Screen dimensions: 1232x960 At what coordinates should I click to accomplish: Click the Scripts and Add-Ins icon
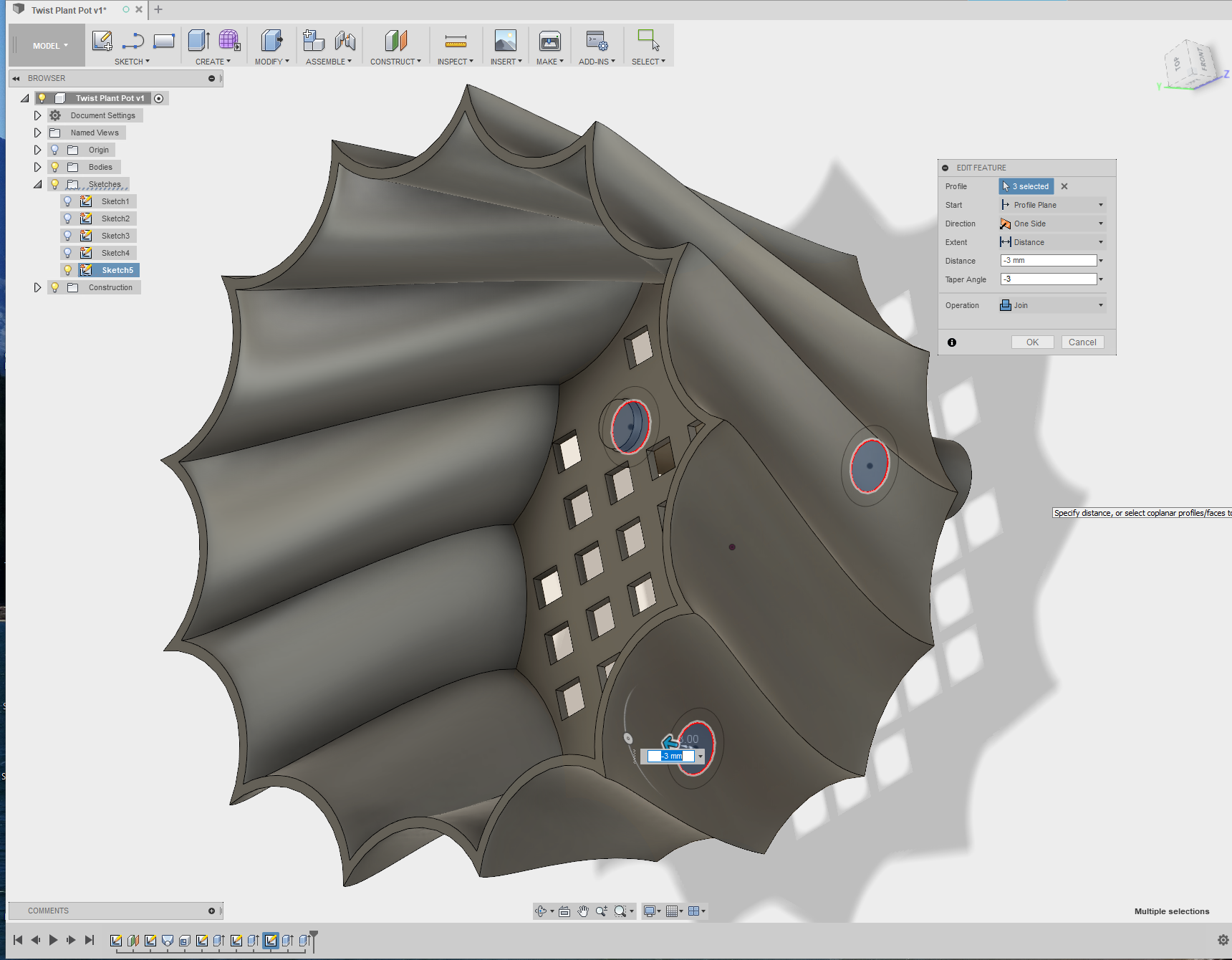pyautogui.click(x=597, y=41)
